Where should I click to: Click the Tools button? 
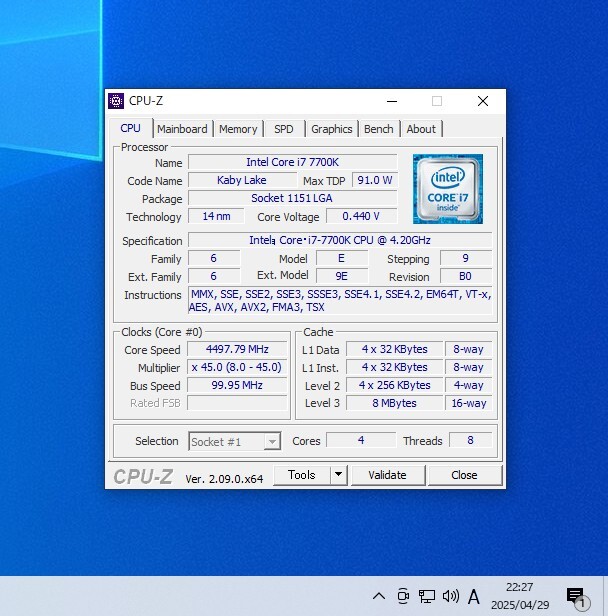click(x=302, y=475)
